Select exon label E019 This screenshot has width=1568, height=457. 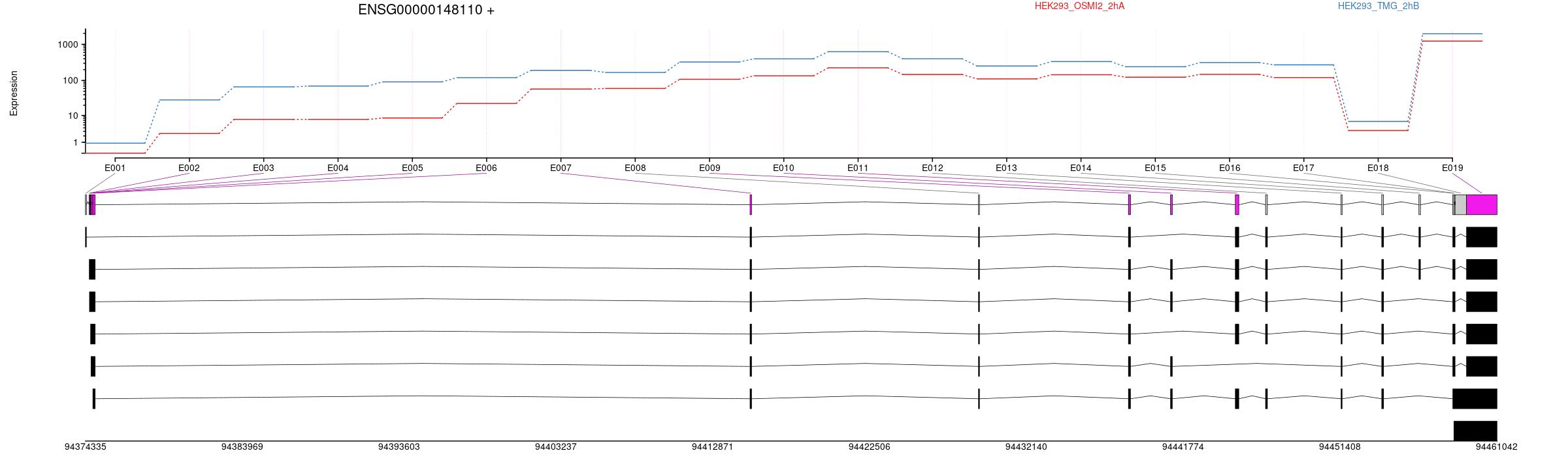[x=1452, y=168]
